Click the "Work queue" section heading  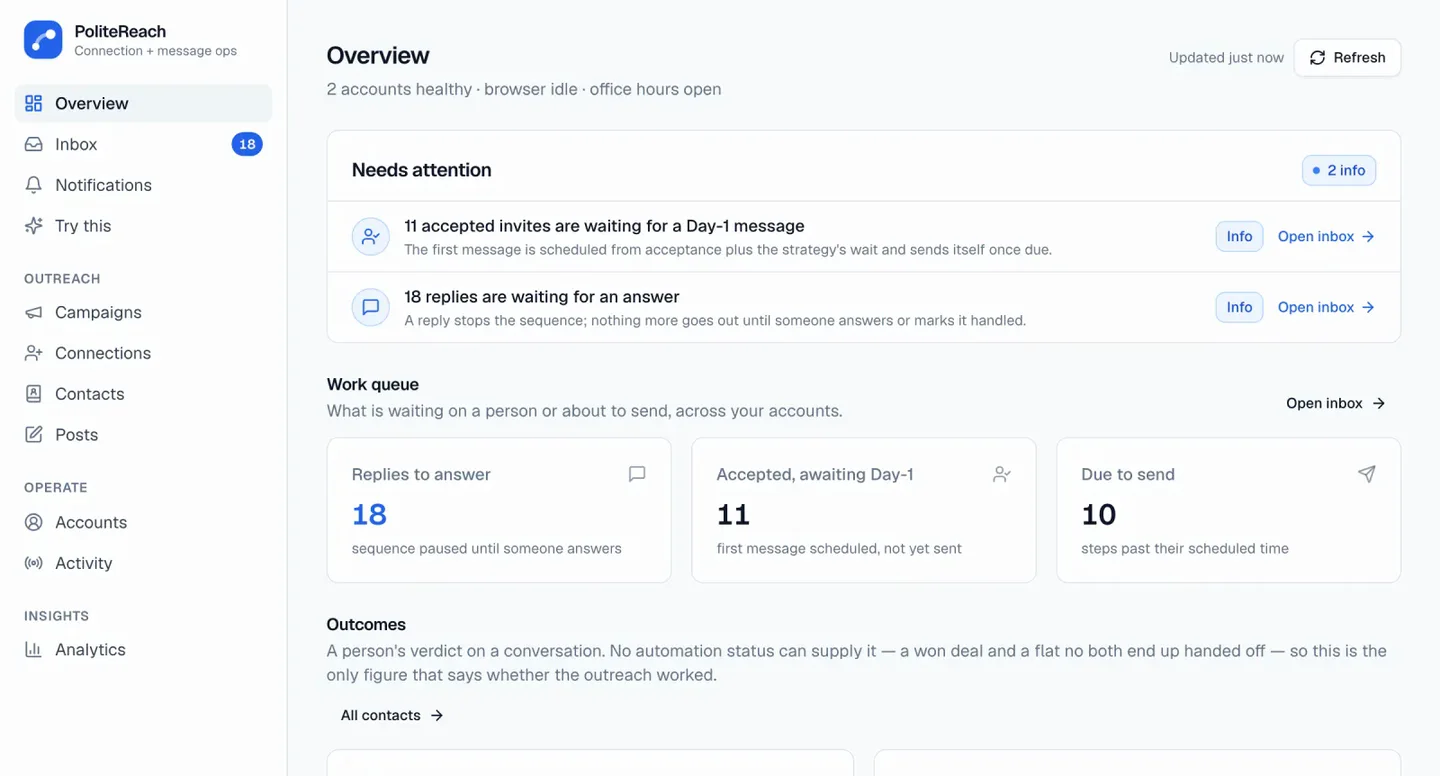pyautogui.click(x=373, y=384)
